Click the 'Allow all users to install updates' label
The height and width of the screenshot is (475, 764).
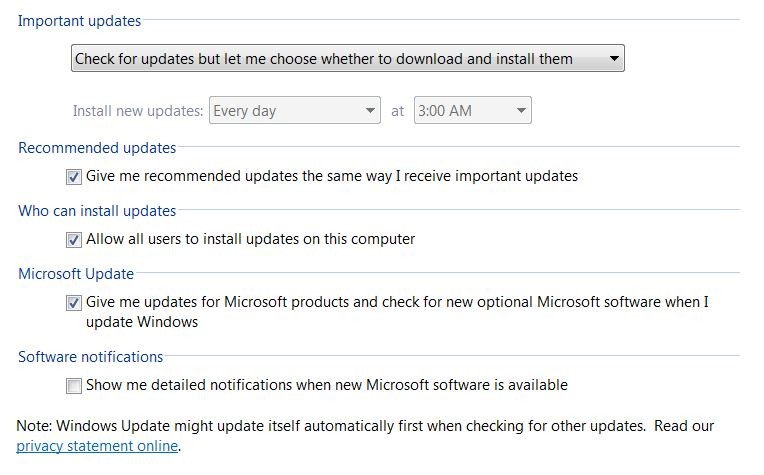(250, 239)
